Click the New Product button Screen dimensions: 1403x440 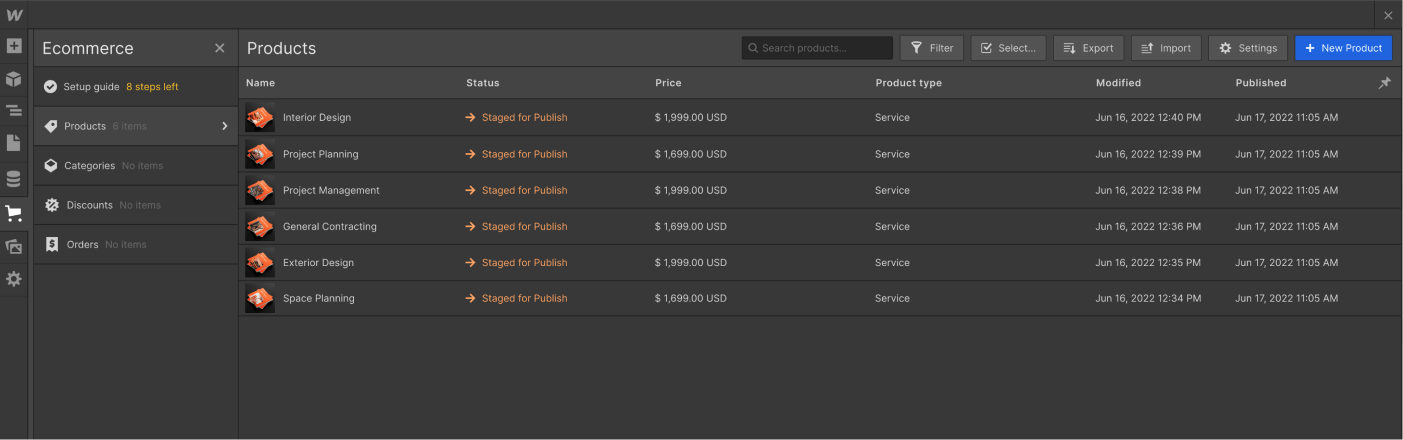1343,48
